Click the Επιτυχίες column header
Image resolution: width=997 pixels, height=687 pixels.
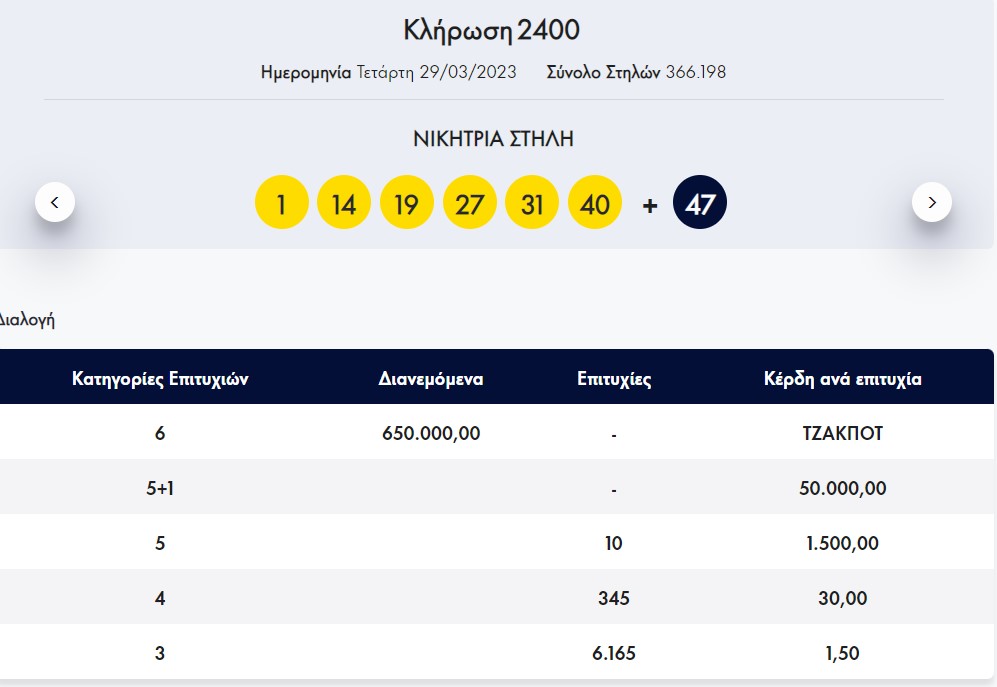[614, 379]
